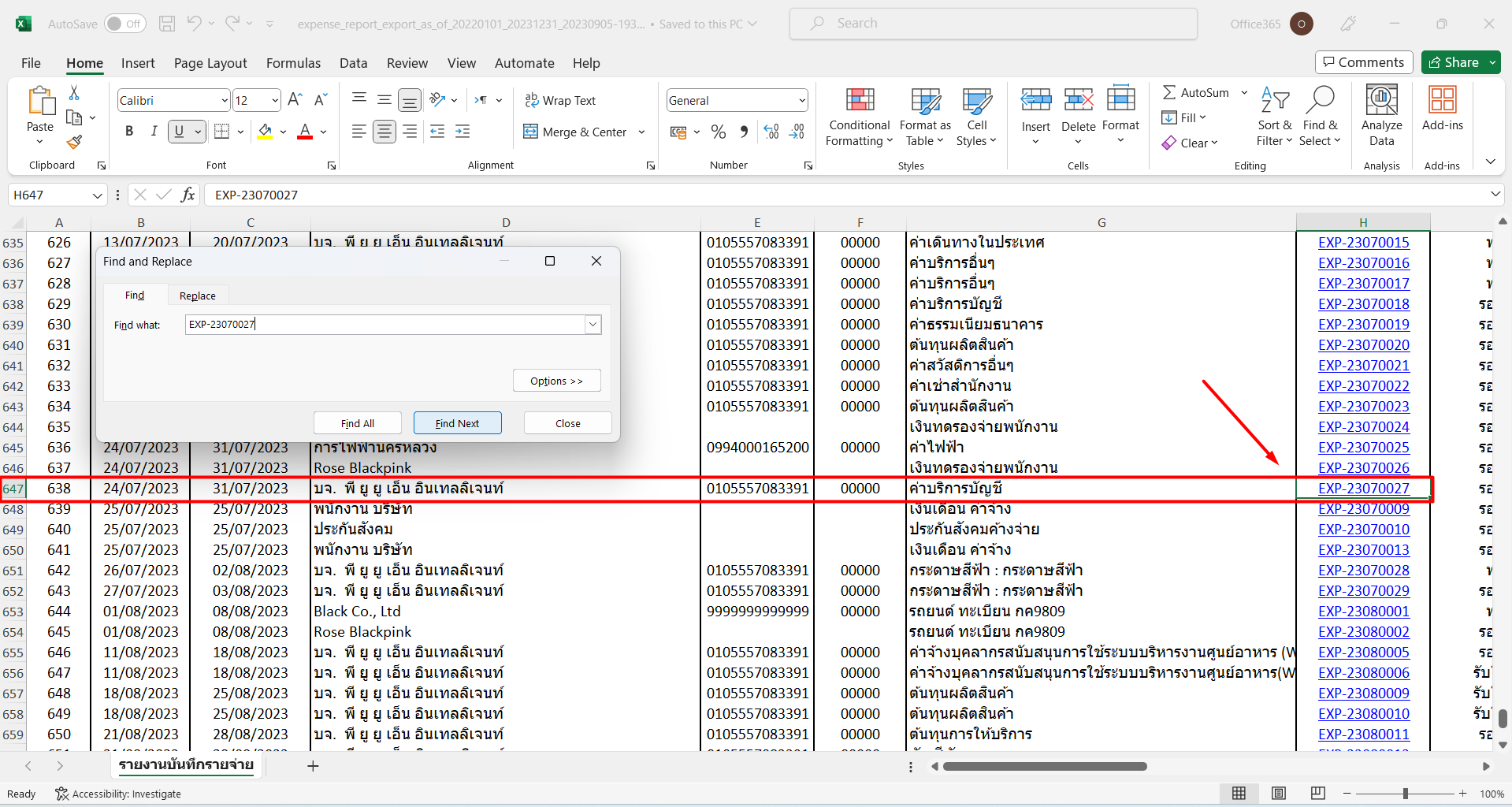Click the horizontal scrollbar thumb
This screenshot has height=807, width=1512.
point(1045,766)
